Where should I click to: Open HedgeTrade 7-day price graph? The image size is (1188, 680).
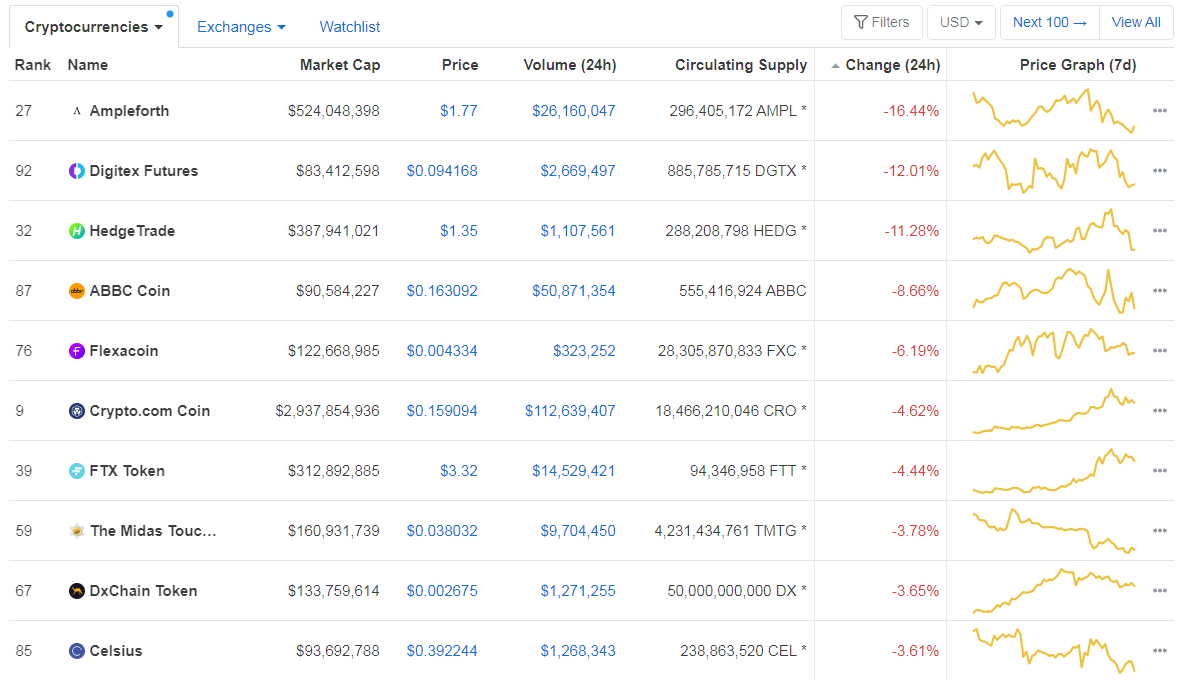point(1054,230)
